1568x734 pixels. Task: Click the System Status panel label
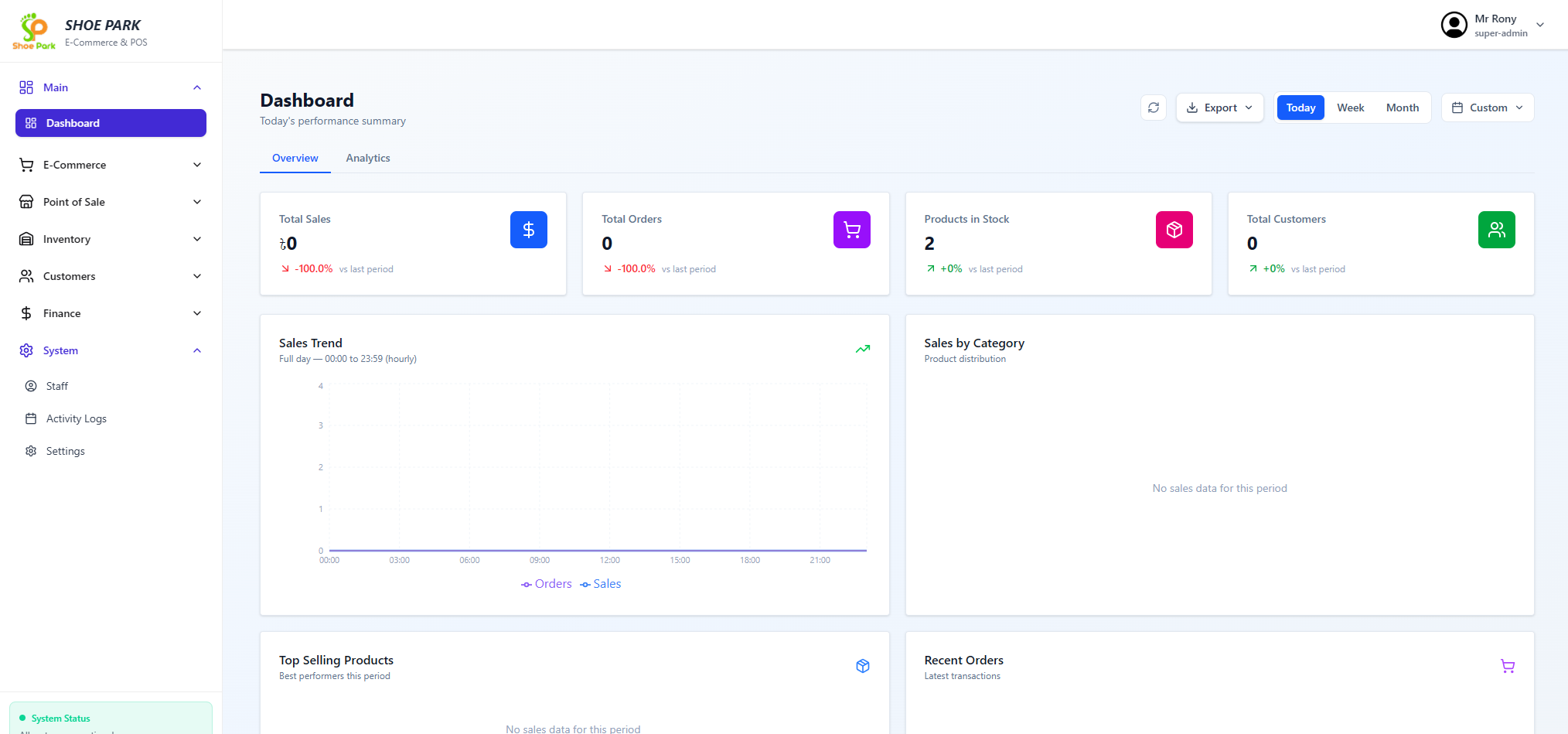(x=60, y=719)
